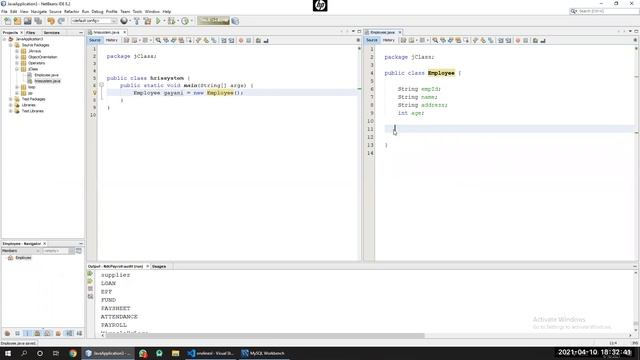Open Chrome from the Windows taskbar

73,353
